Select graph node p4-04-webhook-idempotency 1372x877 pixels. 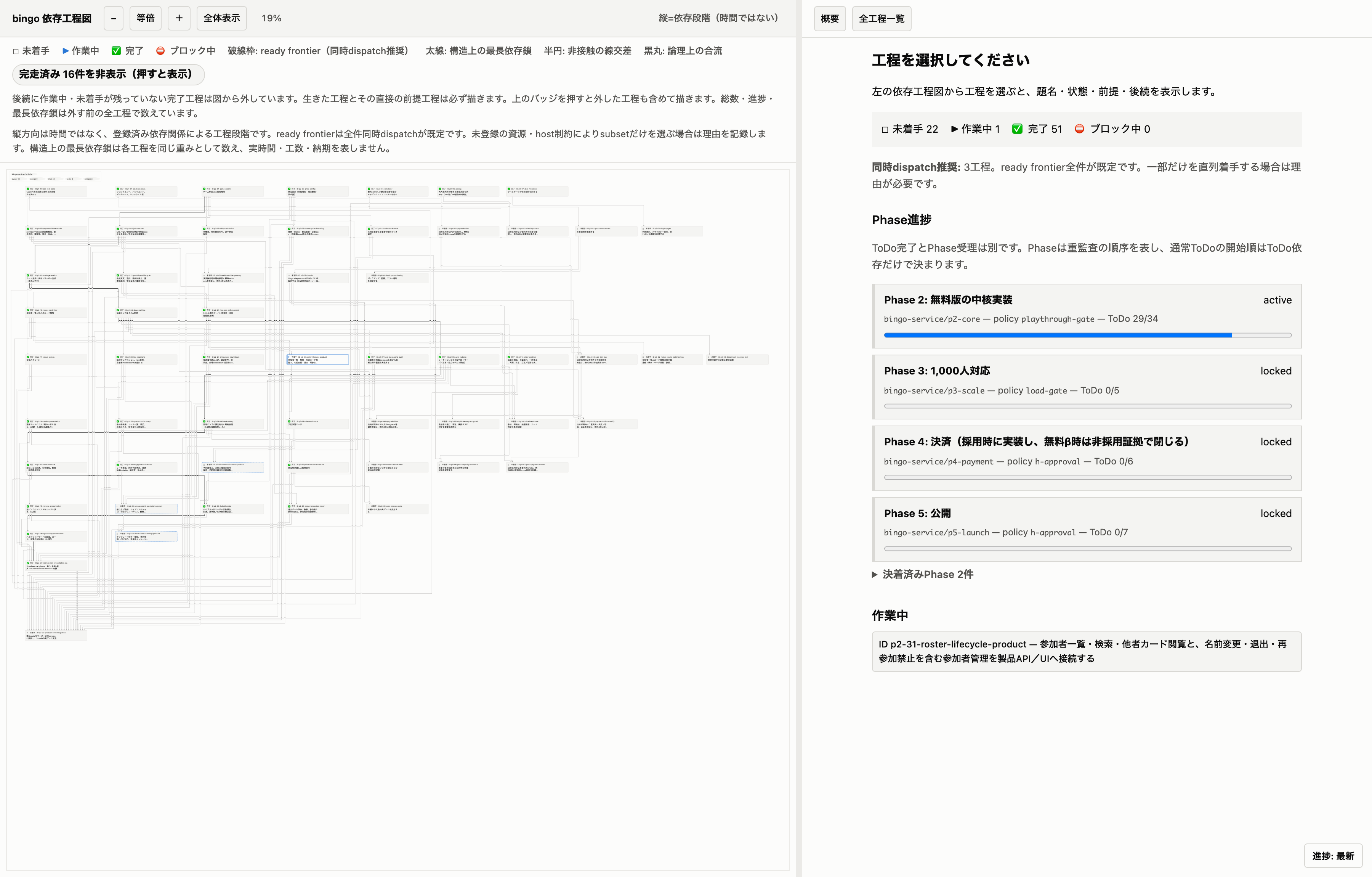click(x=232, y=278)
